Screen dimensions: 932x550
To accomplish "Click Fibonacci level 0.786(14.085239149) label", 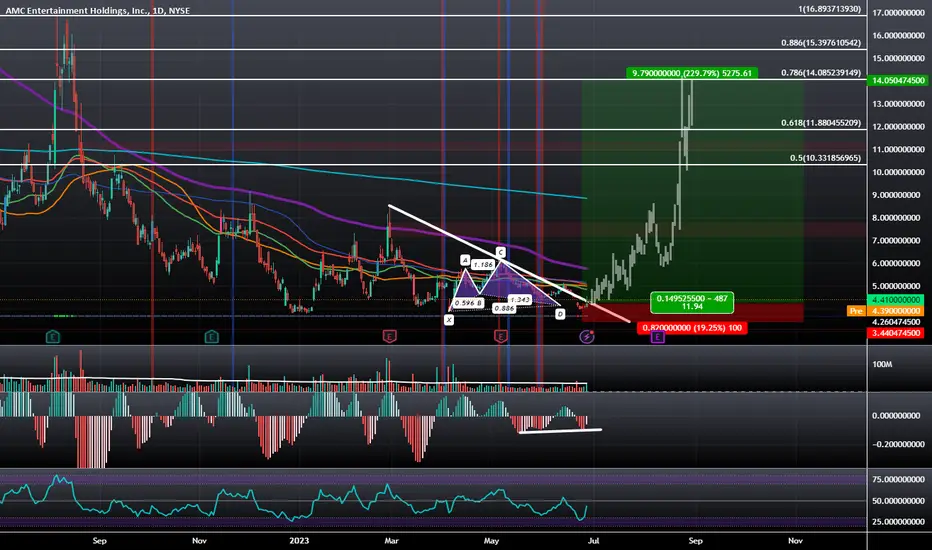I will [x=821, y=73].
